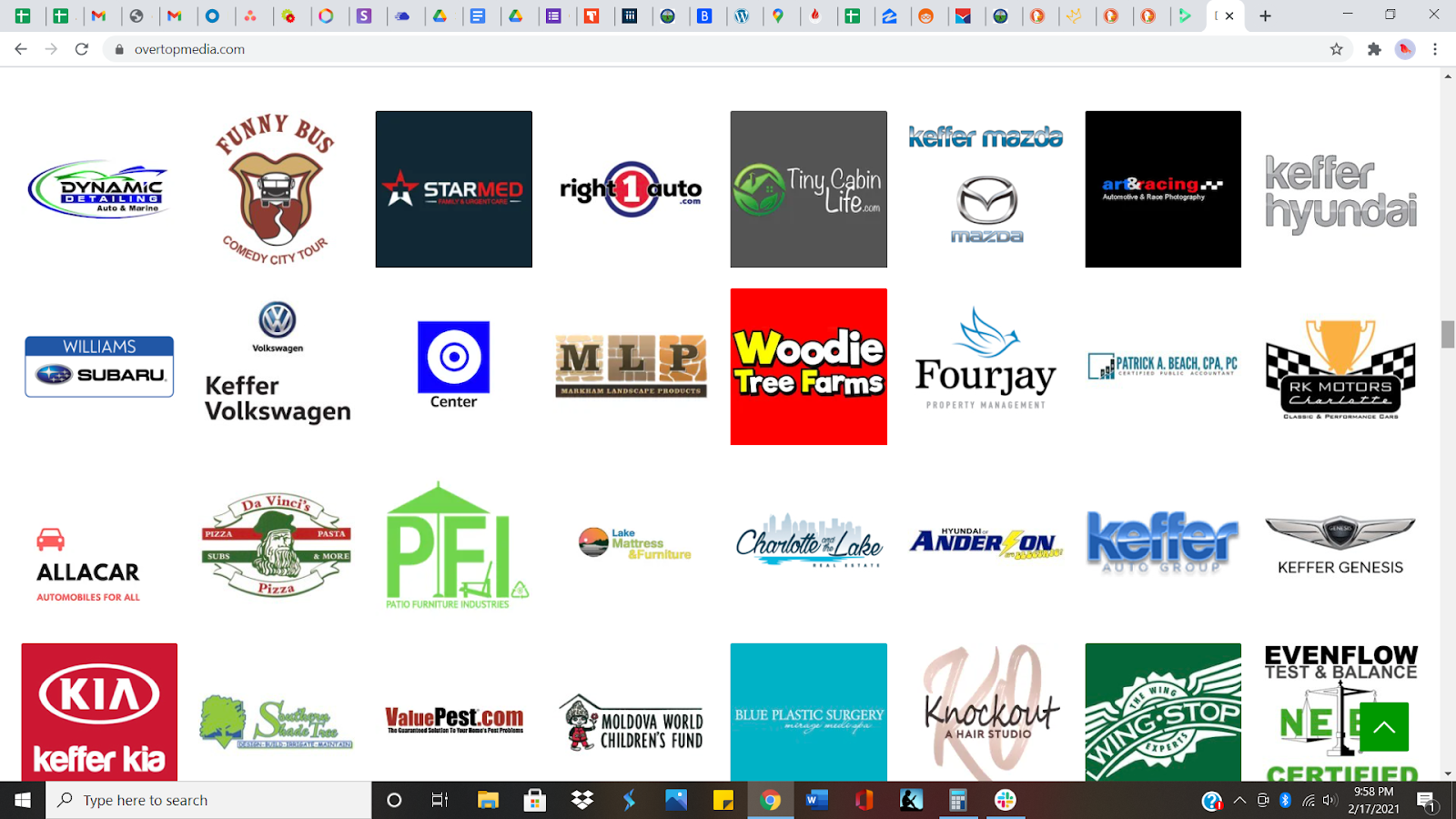Select the StarMed logo tile
Screen dimensions: 1456x819
pos(454,189)
